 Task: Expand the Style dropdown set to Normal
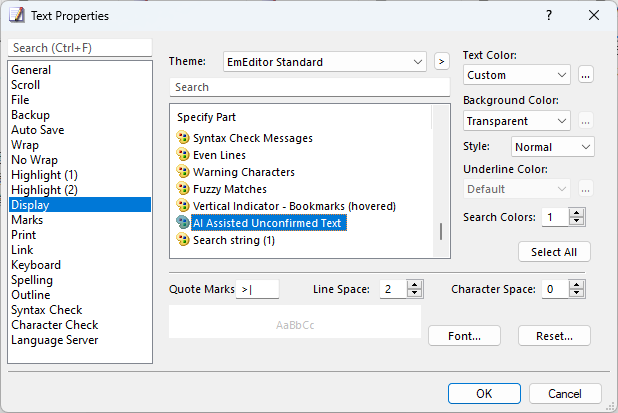click(553, 147)
